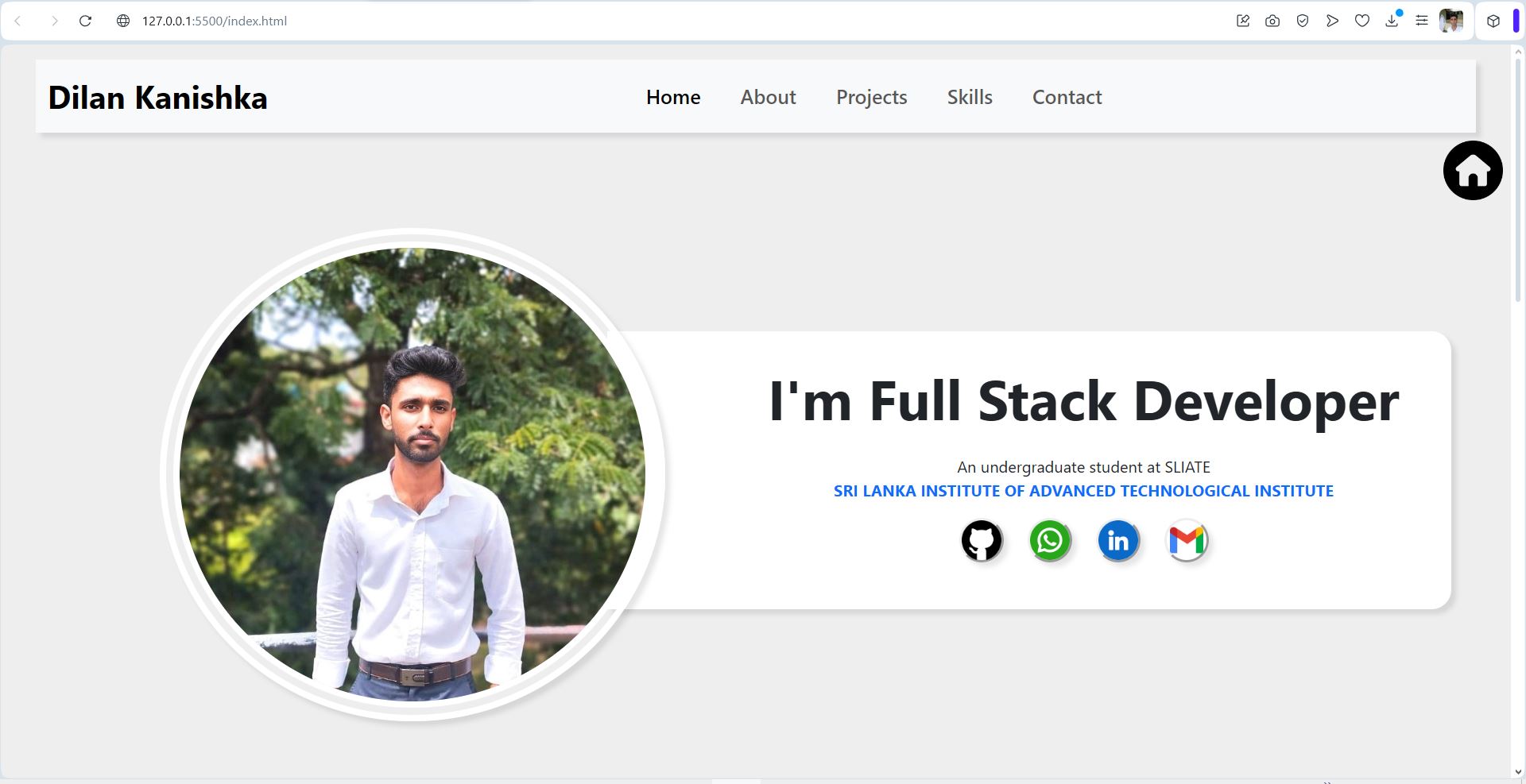Click the circular profile photo
The width and height of the screenshot is (1526, 784).
coord(412,475)
